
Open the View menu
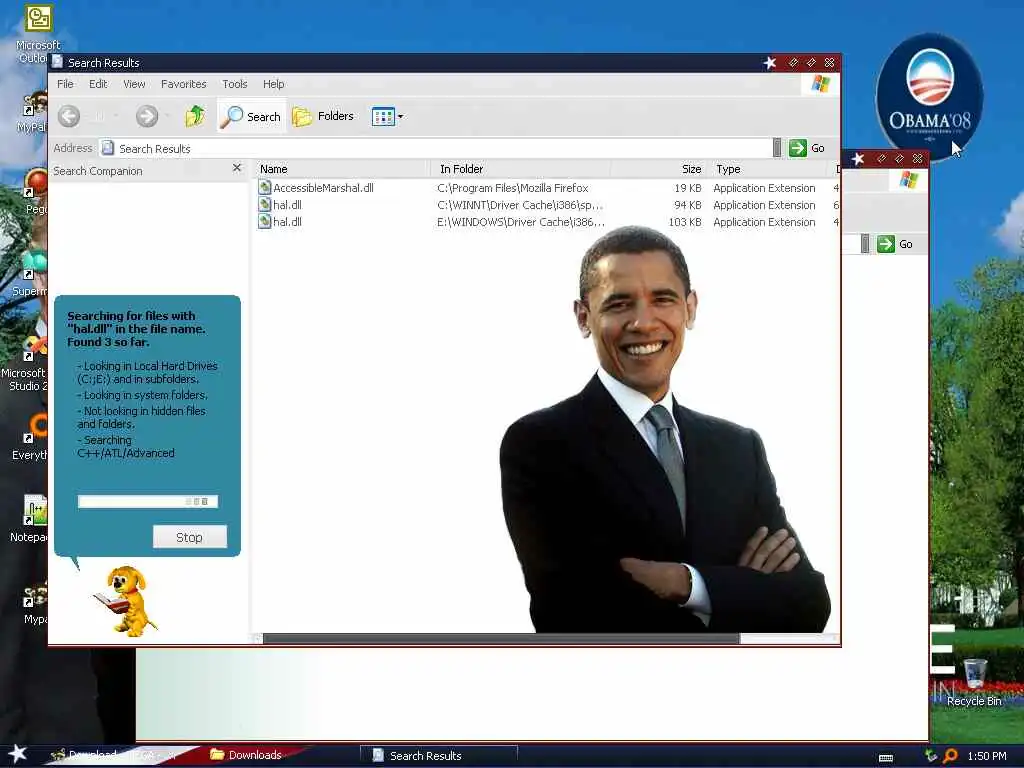pos(134,84)
